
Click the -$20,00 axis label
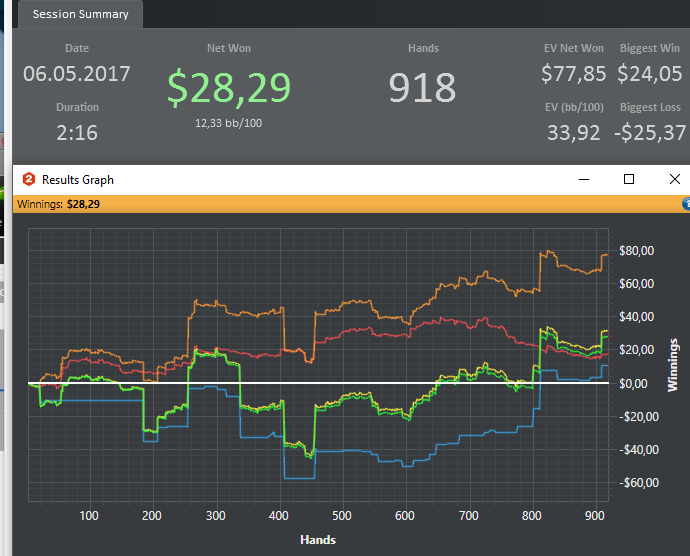tap(639, 416)
